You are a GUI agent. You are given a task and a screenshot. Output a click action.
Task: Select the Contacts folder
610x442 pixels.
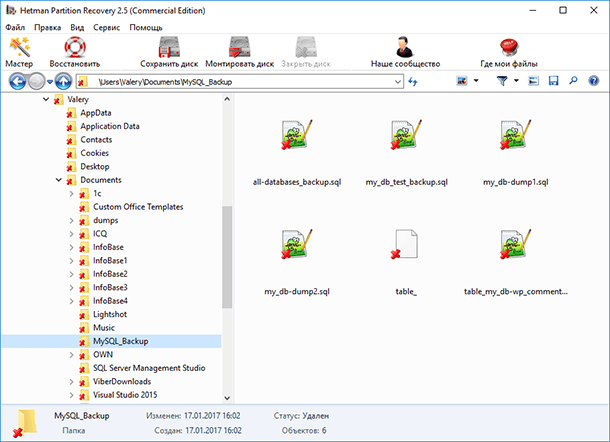(96, 140)
